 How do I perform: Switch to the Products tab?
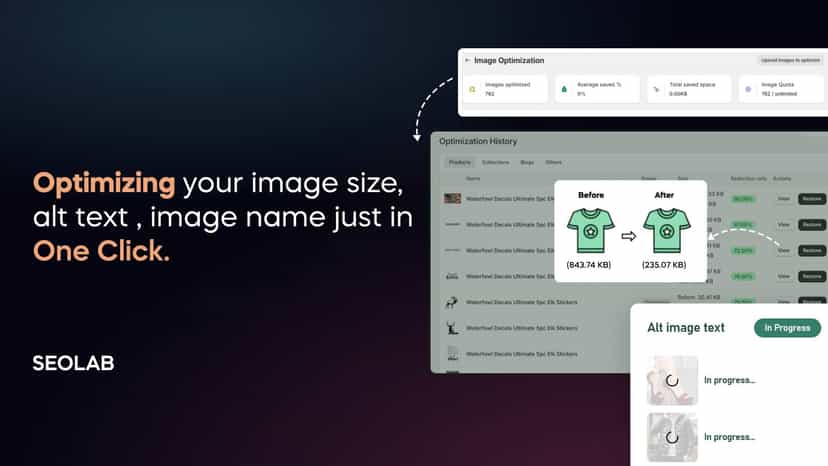click(459, 162)
